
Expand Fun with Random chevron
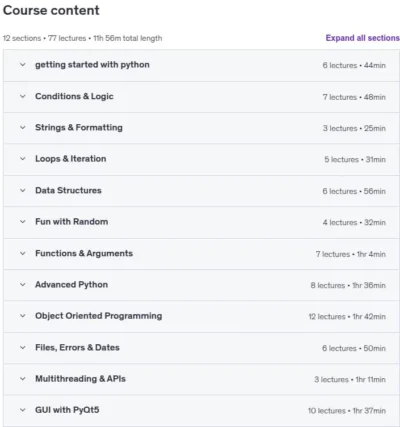click(23, 222)
